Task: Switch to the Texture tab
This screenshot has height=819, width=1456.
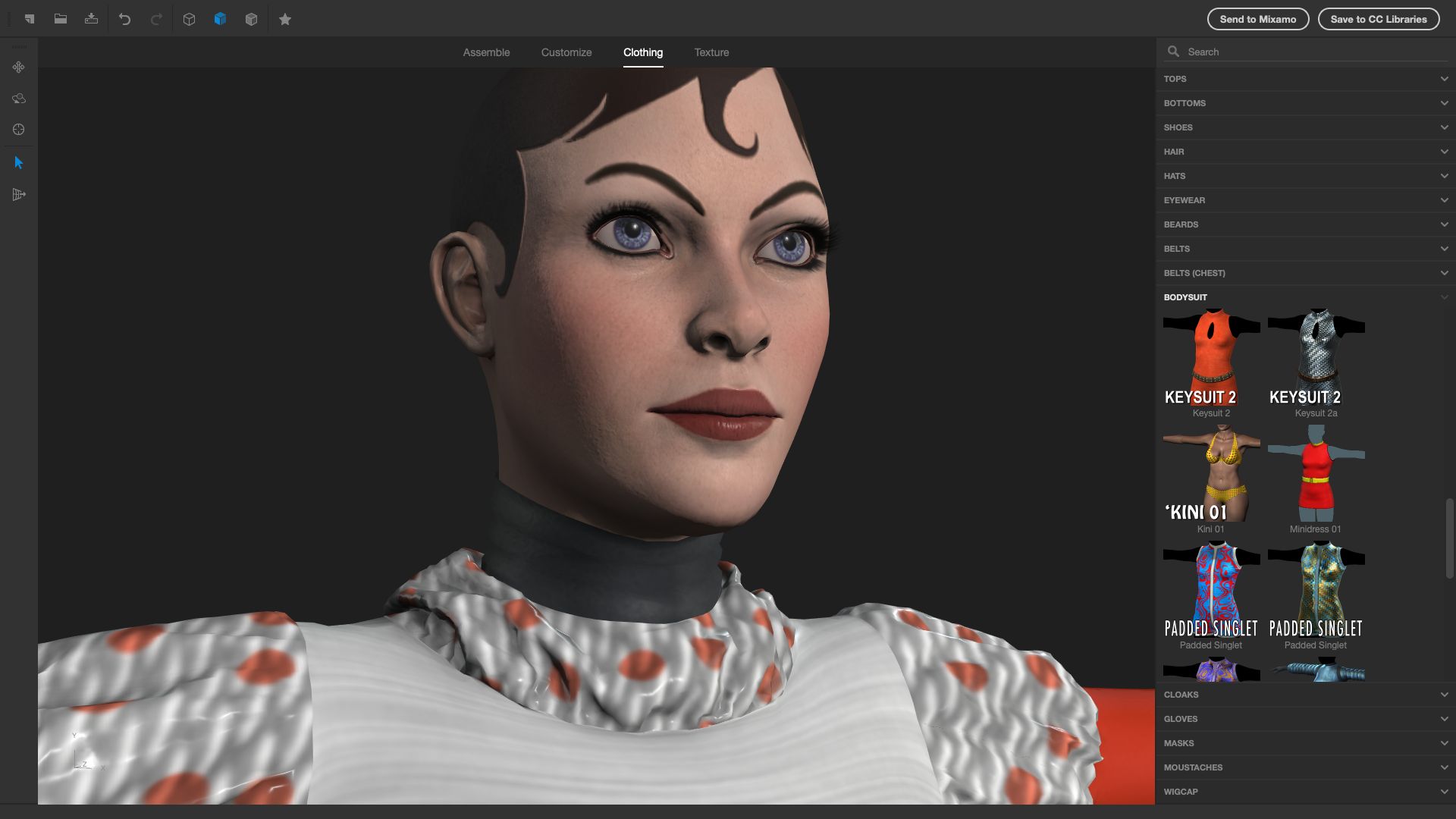Action: point(711,52)
